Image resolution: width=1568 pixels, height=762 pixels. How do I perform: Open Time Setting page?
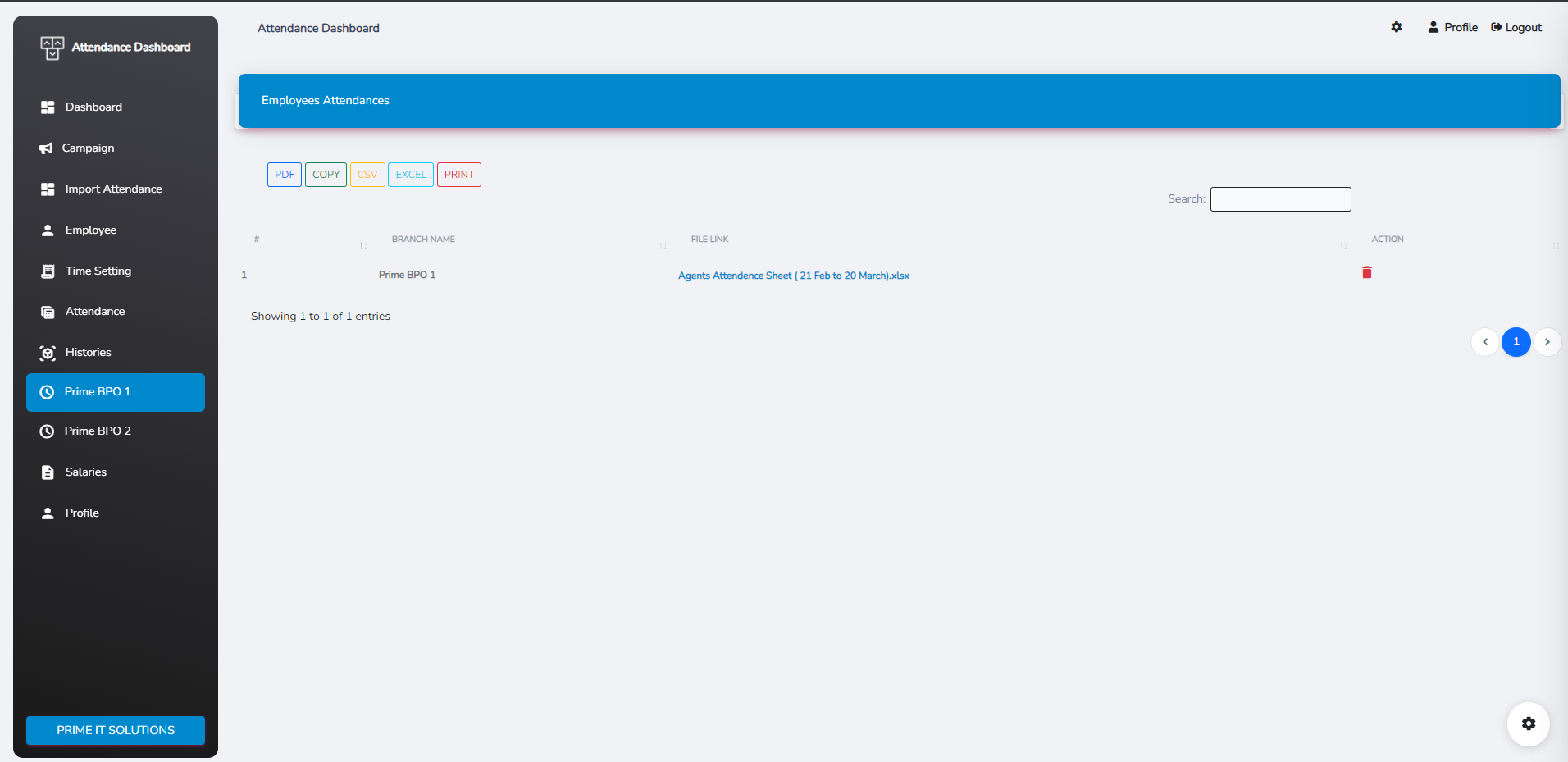tap(98, 271)
